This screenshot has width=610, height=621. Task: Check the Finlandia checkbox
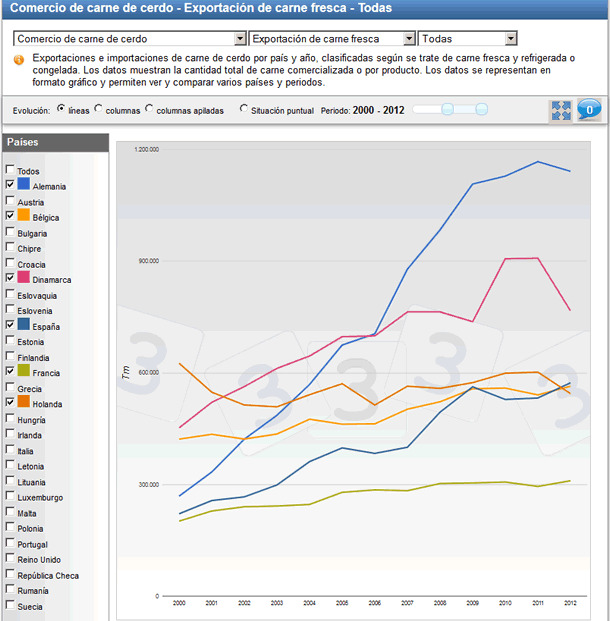(10, 356)
